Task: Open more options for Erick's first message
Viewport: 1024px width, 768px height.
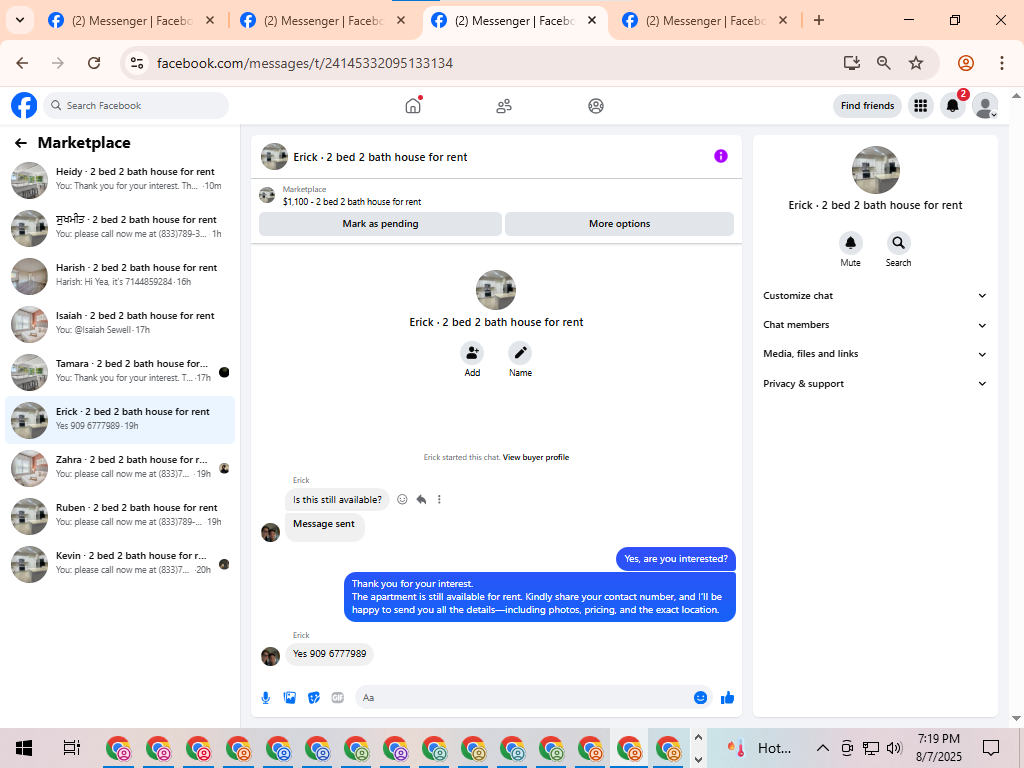Action: point(439,500)
